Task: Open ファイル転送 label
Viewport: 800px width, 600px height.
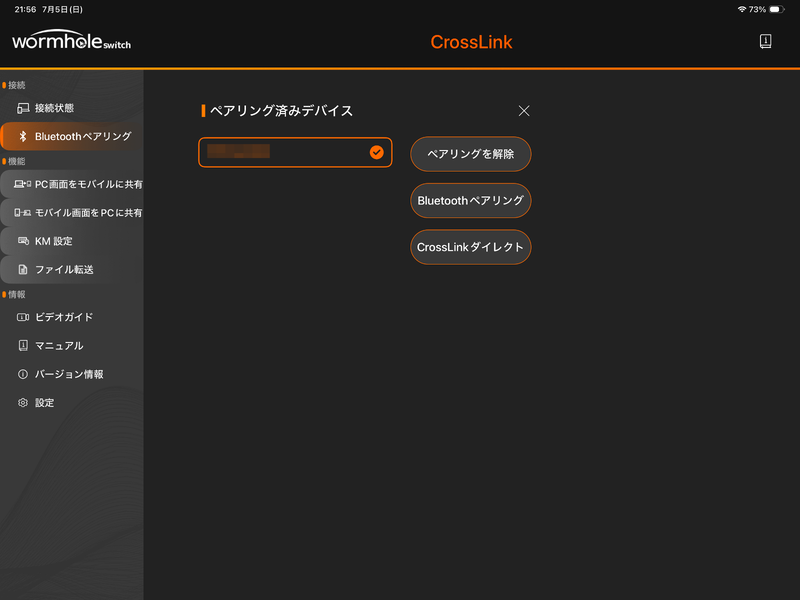Action: click(64, 269)
